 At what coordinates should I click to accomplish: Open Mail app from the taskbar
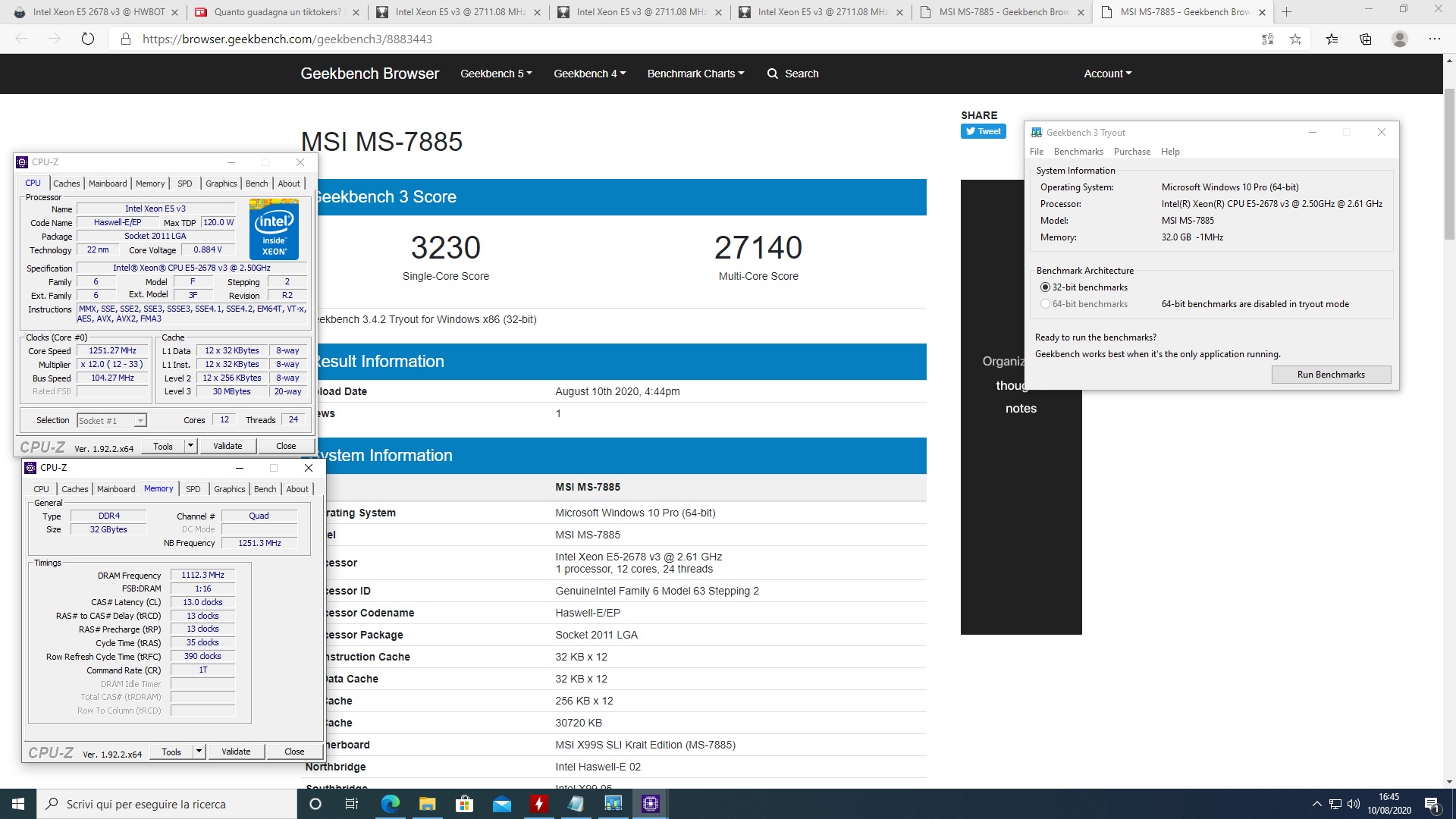tap(501, 804)
